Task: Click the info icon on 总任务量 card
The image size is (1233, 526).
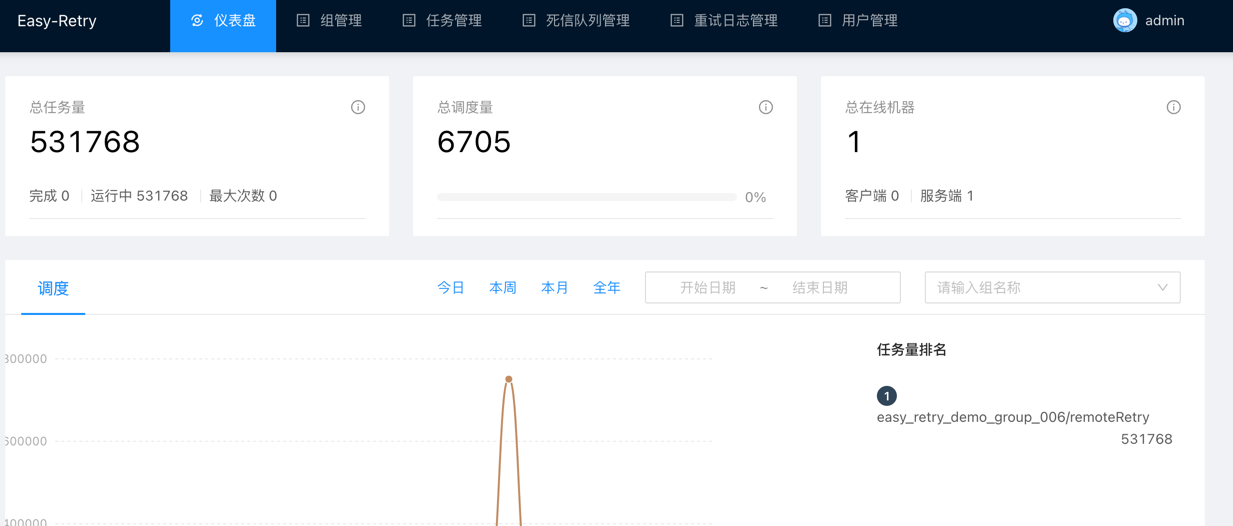Action: (x=358, y=107)
